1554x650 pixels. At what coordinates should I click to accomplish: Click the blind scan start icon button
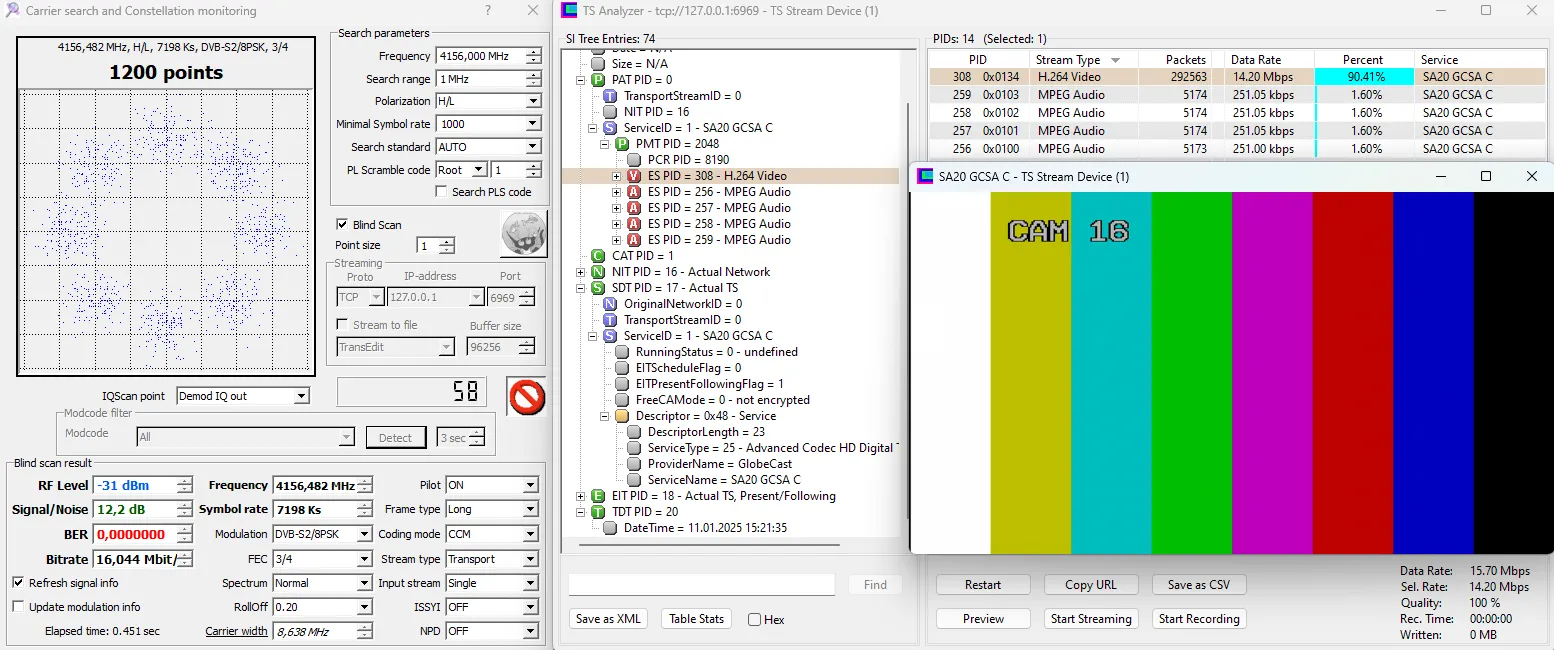tap(523, 234)
